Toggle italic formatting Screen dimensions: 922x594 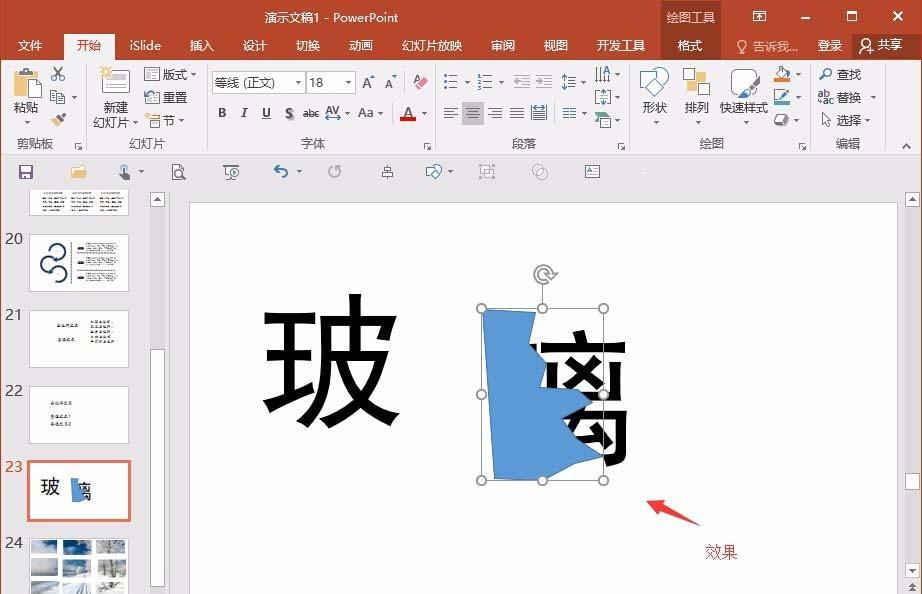pyautogui.click(x=244, y=113)
